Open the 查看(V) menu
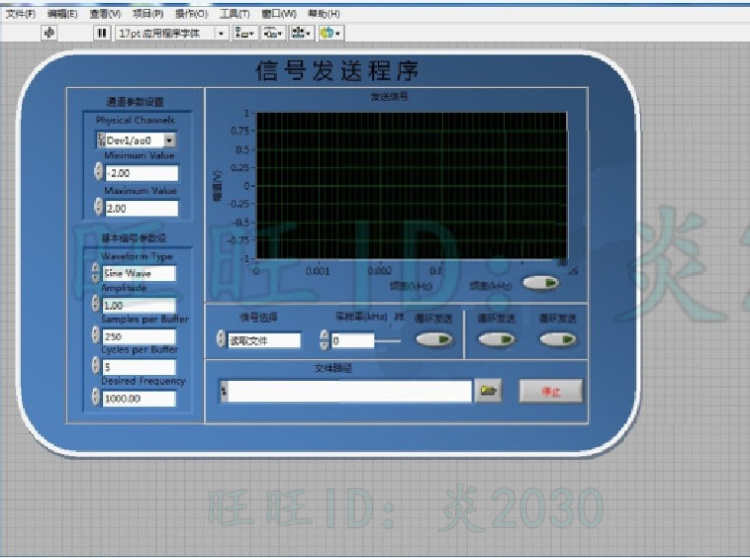This screenshot has height=558, width=750. 105,14
